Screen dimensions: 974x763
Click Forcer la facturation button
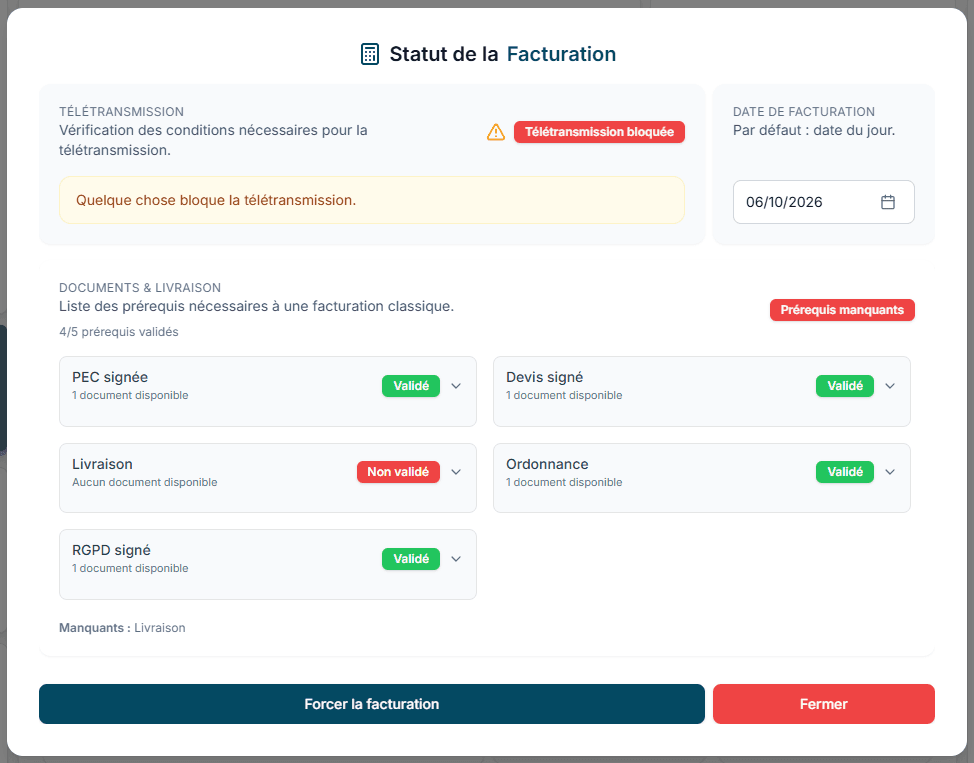tap(371, 704)
